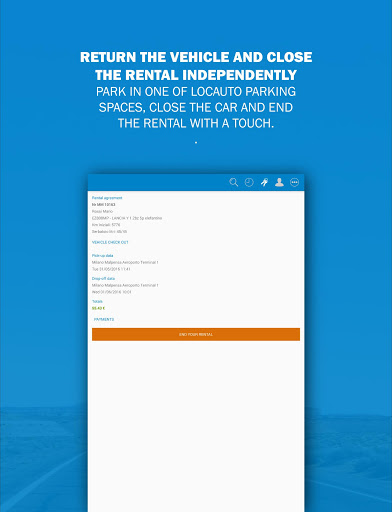The height and width of the screenshot is (512, 392).
Task: Click the promo headline Return the vehicle
Action: click(196, 66)
